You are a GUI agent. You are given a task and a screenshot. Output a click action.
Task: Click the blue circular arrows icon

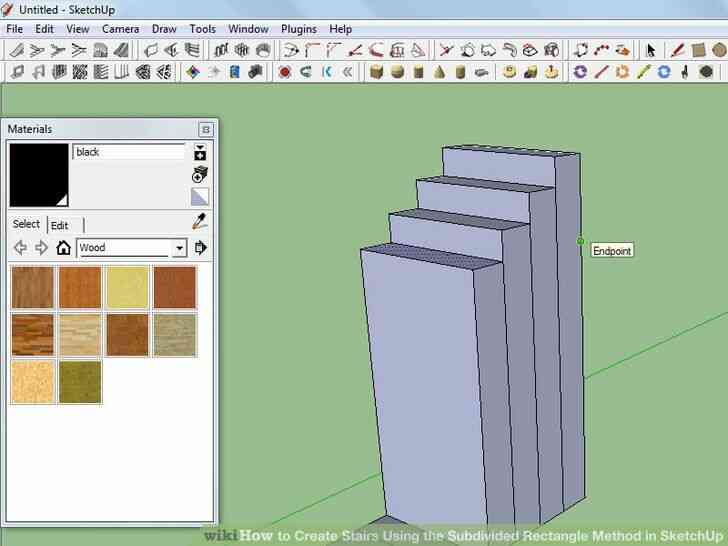click(x=664, y=72)
